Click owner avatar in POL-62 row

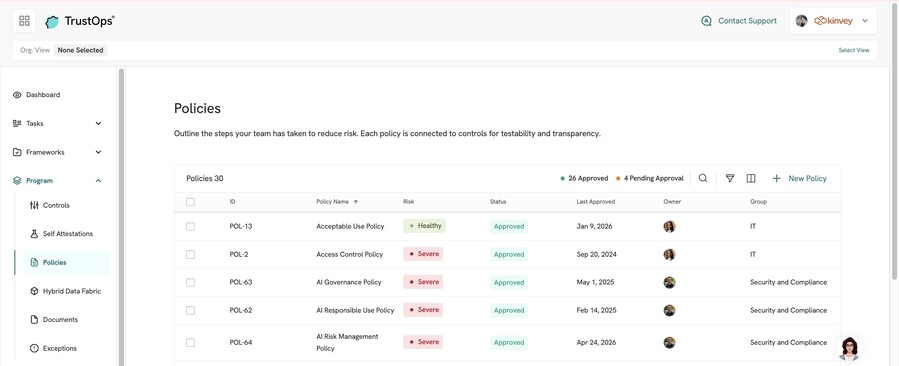click(669, 310)
